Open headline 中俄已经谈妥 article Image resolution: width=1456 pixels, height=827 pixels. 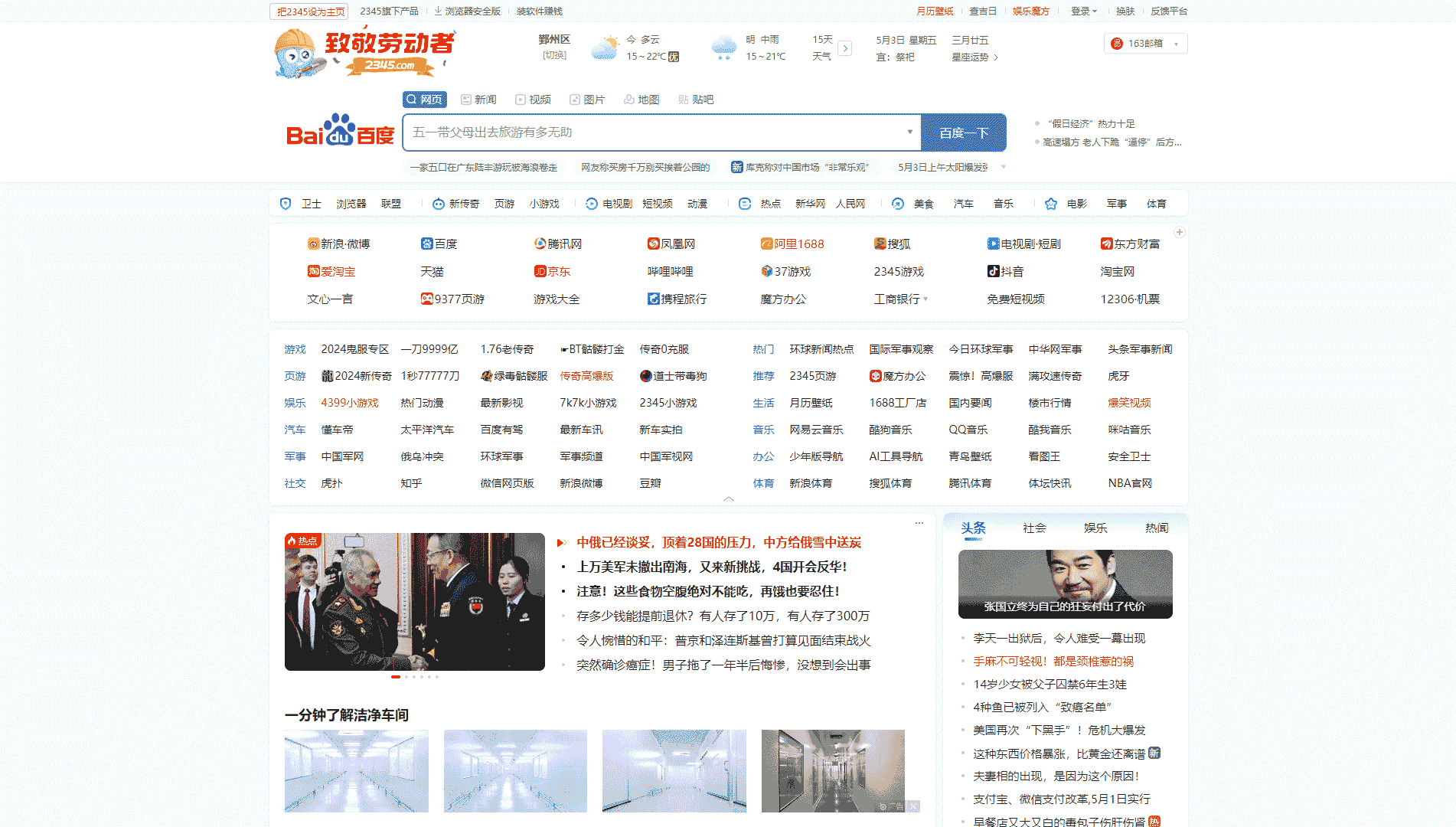(719, 542)
